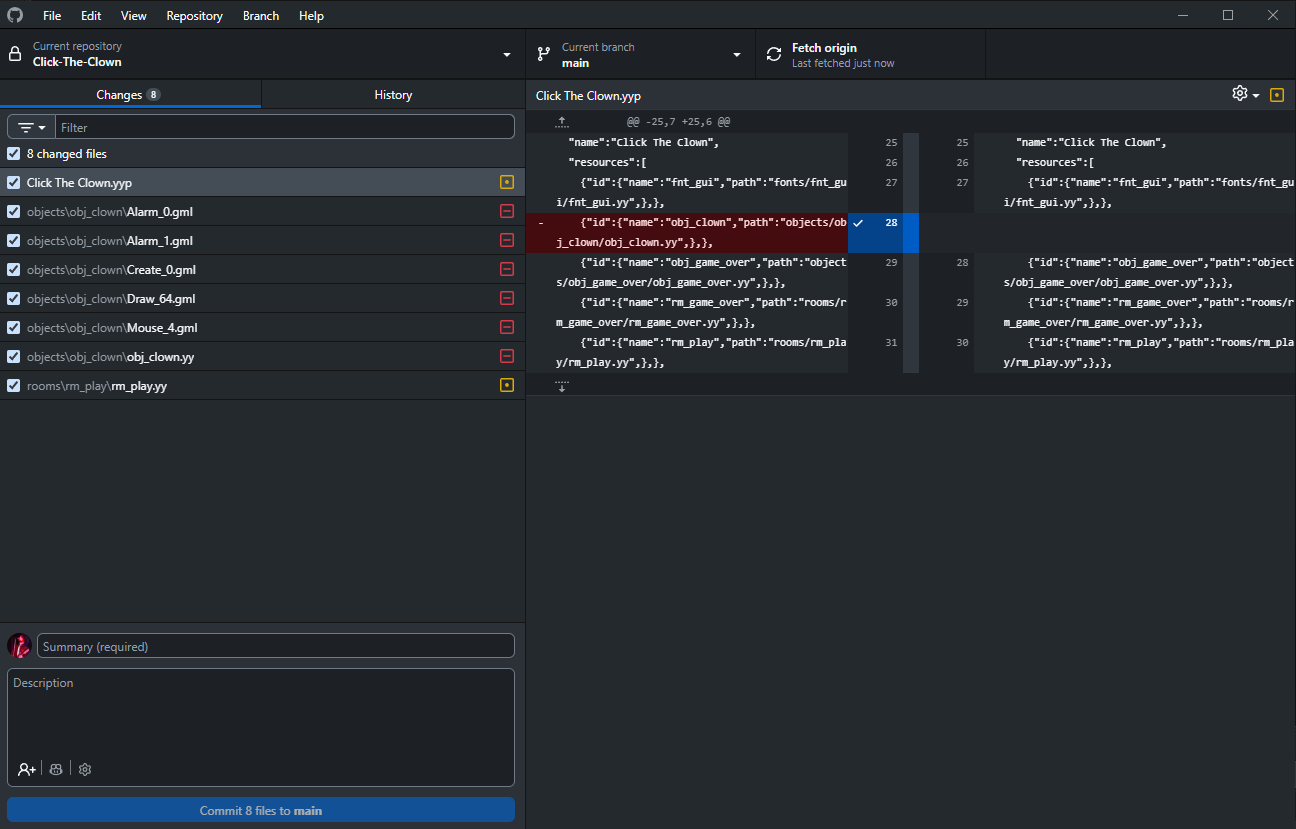Viewport: 1296px width, 829px height.
Task: Uncheck the Draw_64.gml checkbox
Action: pyautogui.click(x=13, y=299)
